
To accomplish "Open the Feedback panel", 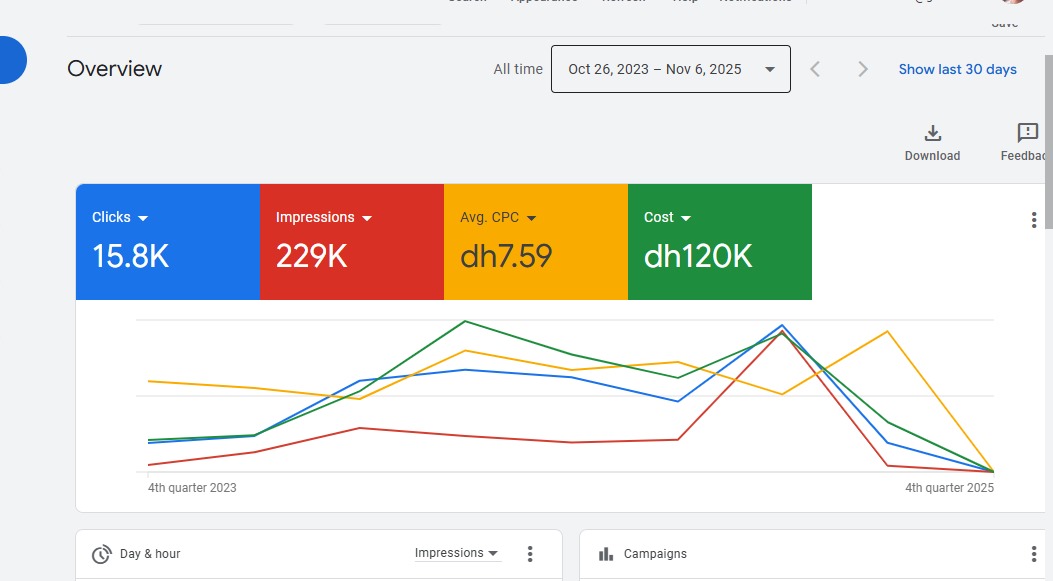I will pyautogui.click(x=1026, y=140).
